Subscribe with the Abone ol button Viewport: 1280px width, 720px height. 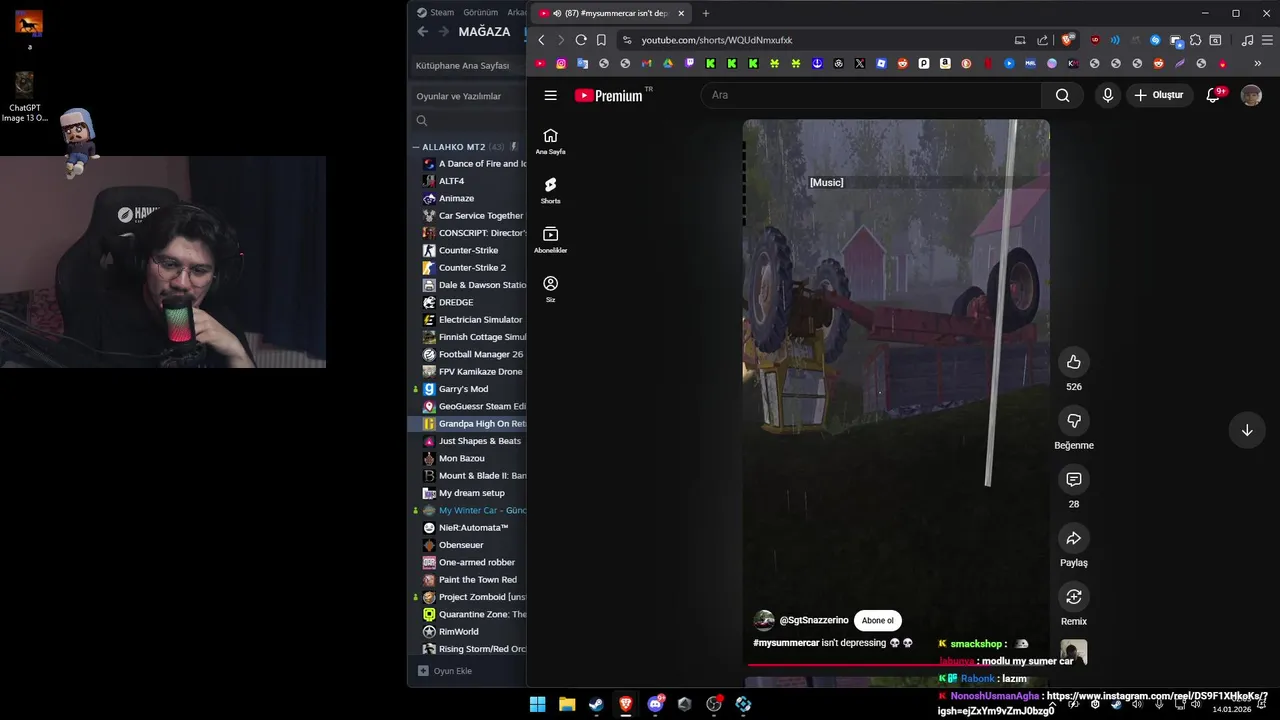[x=878, y=620]
